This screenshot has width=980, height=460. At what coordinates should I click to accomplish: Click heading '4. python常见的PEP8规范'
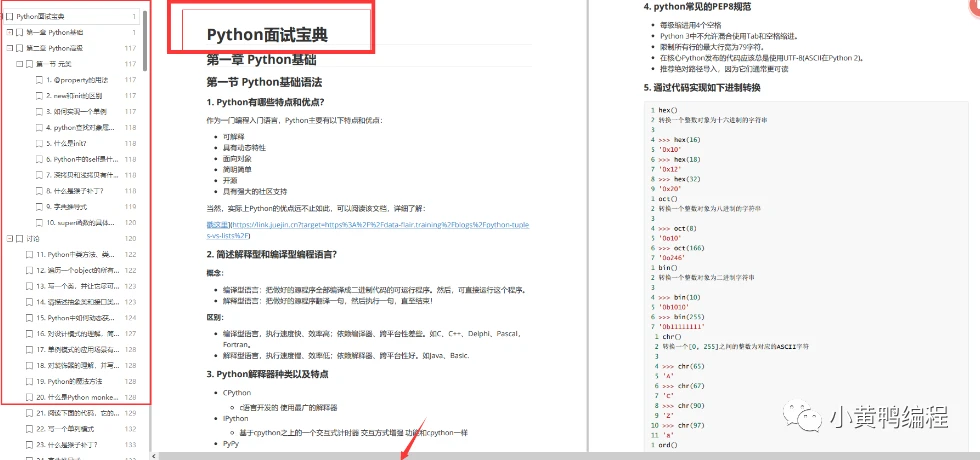(698, 8)
